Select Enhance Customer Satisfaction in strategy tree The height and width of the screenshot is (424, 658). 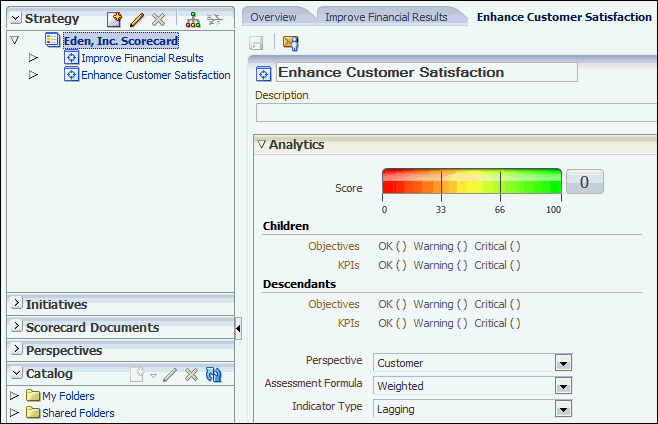[x=155, y=75]
